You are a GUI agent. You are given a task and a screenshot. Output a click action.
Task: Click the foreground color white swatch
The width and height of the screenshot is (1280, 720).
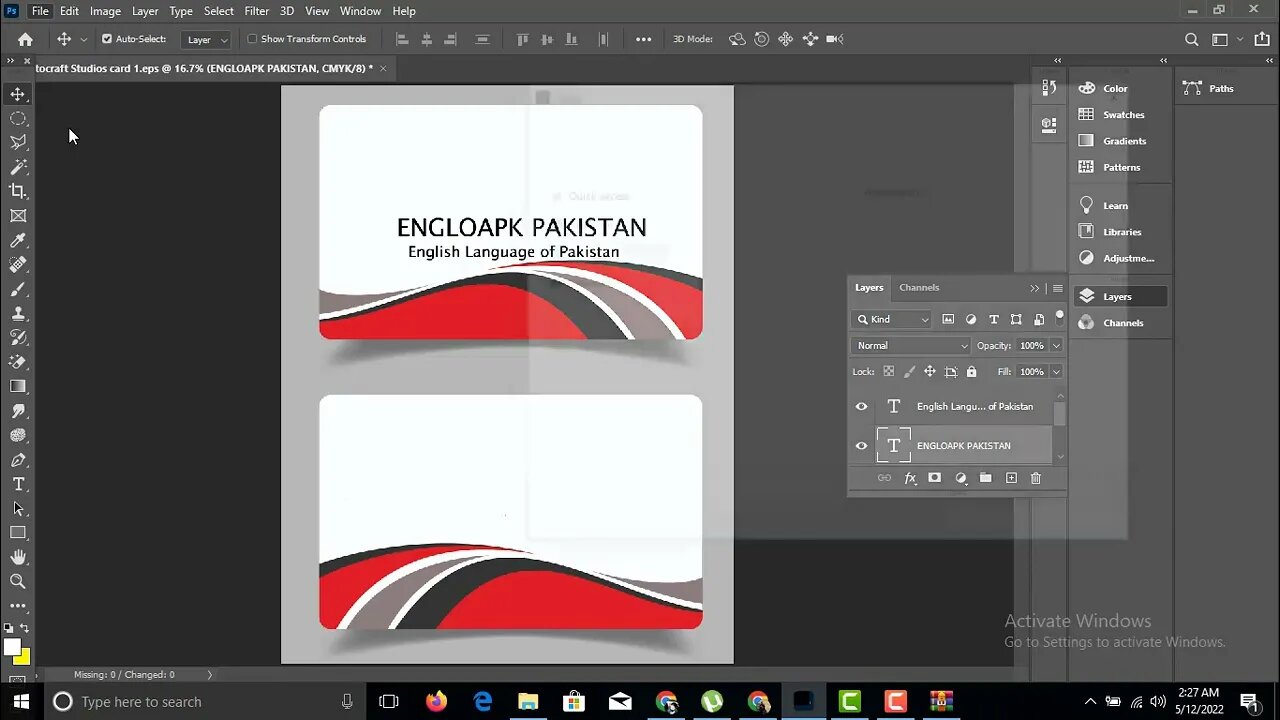click(11, 647)
